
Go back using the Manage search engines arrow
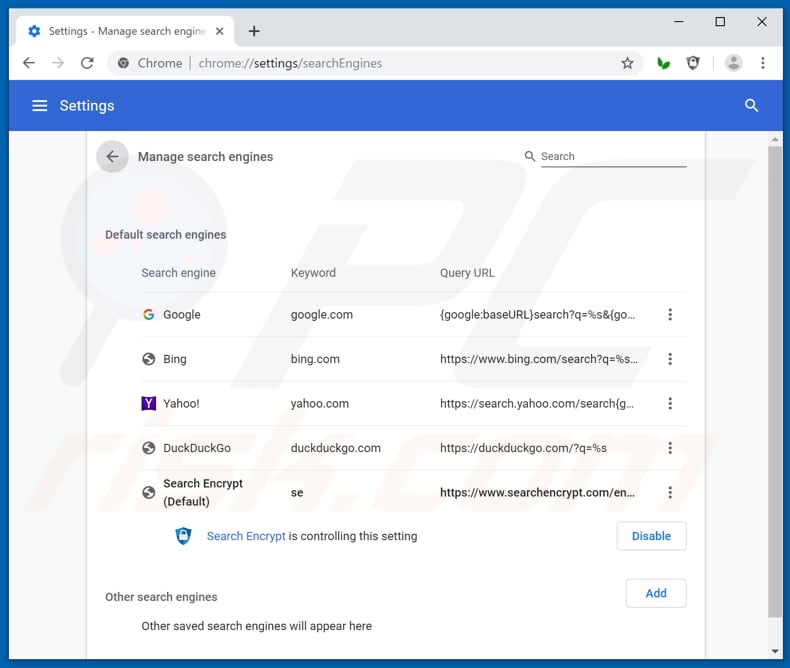pyautogui.click(x=112, y=157)
